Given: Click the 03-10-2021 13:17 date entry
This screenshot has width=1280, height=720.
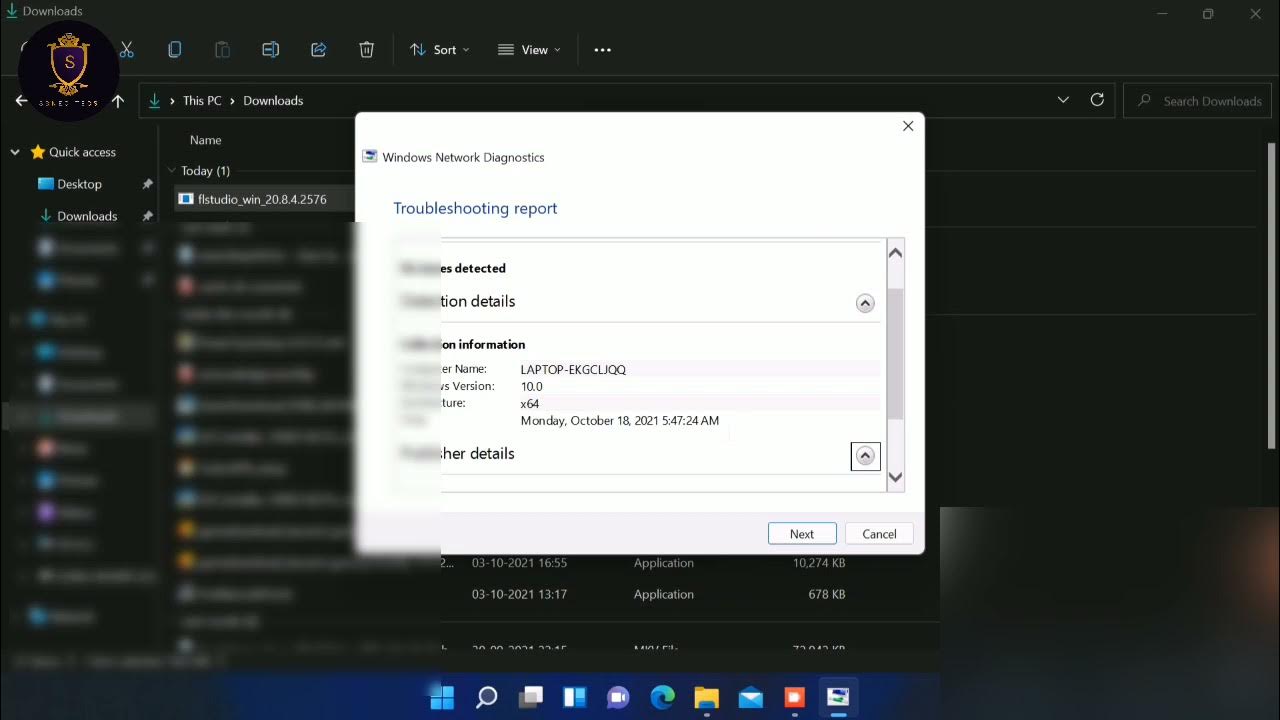Looking at the screenshot, I should point(519,594).
